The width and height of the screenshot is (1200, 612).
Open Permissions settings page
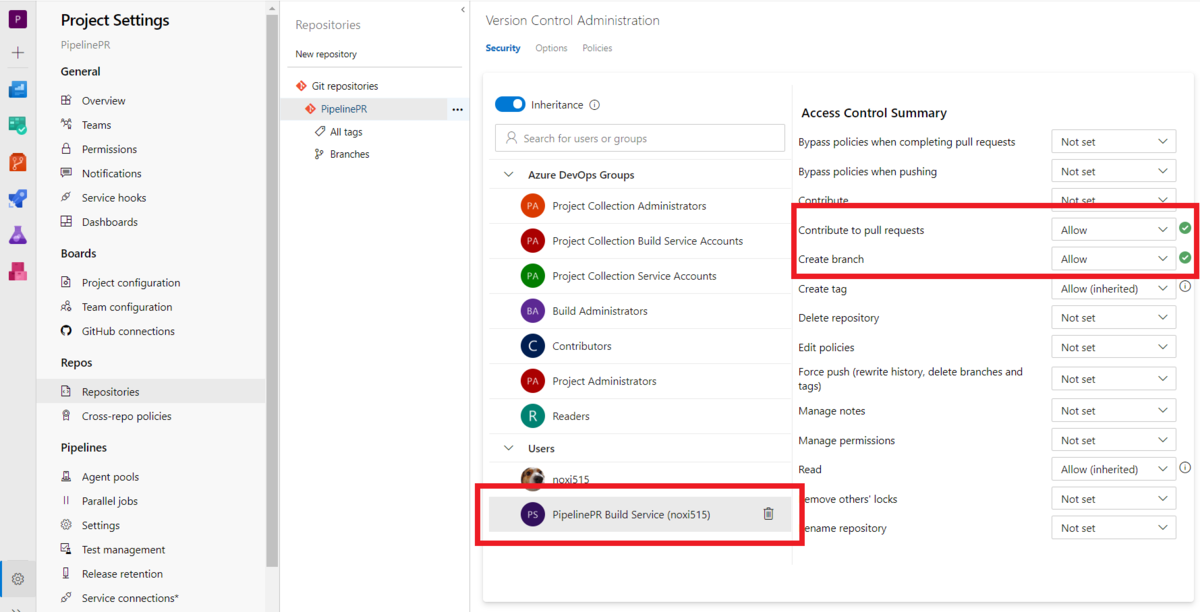pyautogui.click(x=110, y=149)
